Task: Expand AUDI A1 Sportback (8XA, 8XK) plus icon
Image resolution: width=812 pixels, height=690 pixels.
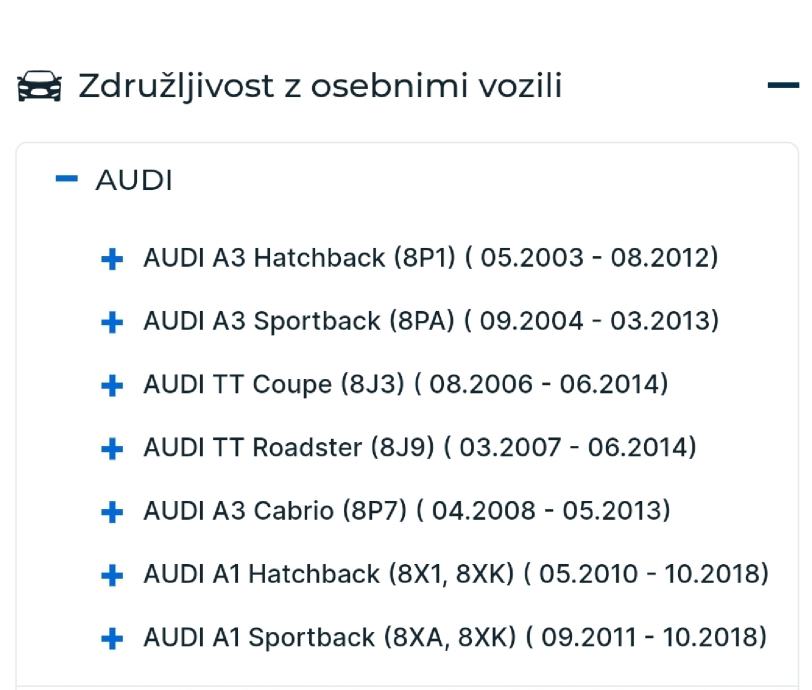Action: [113, 638]
